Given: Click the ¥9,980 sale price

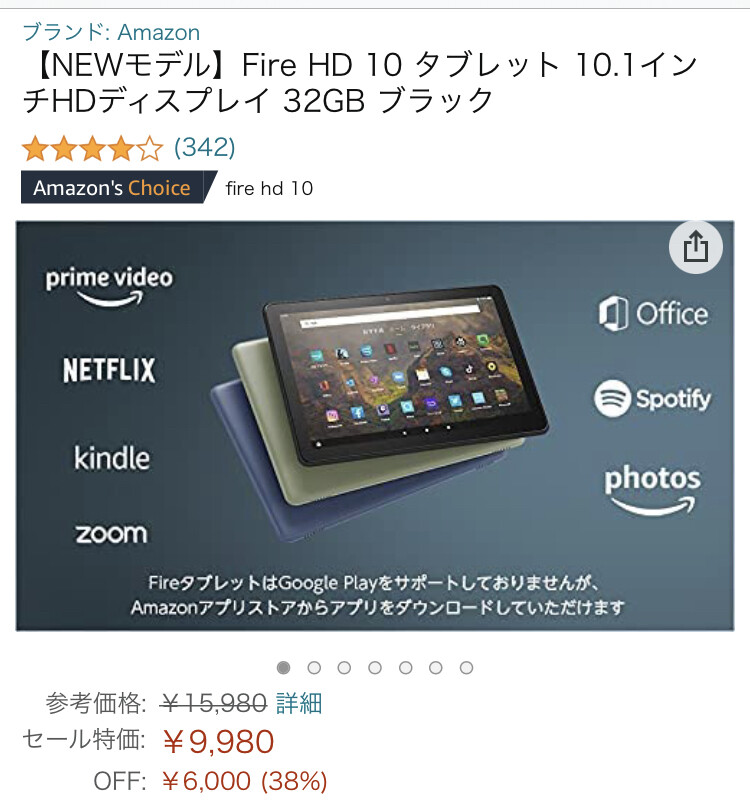Looking at the screenshot, I should click(217, 741).
